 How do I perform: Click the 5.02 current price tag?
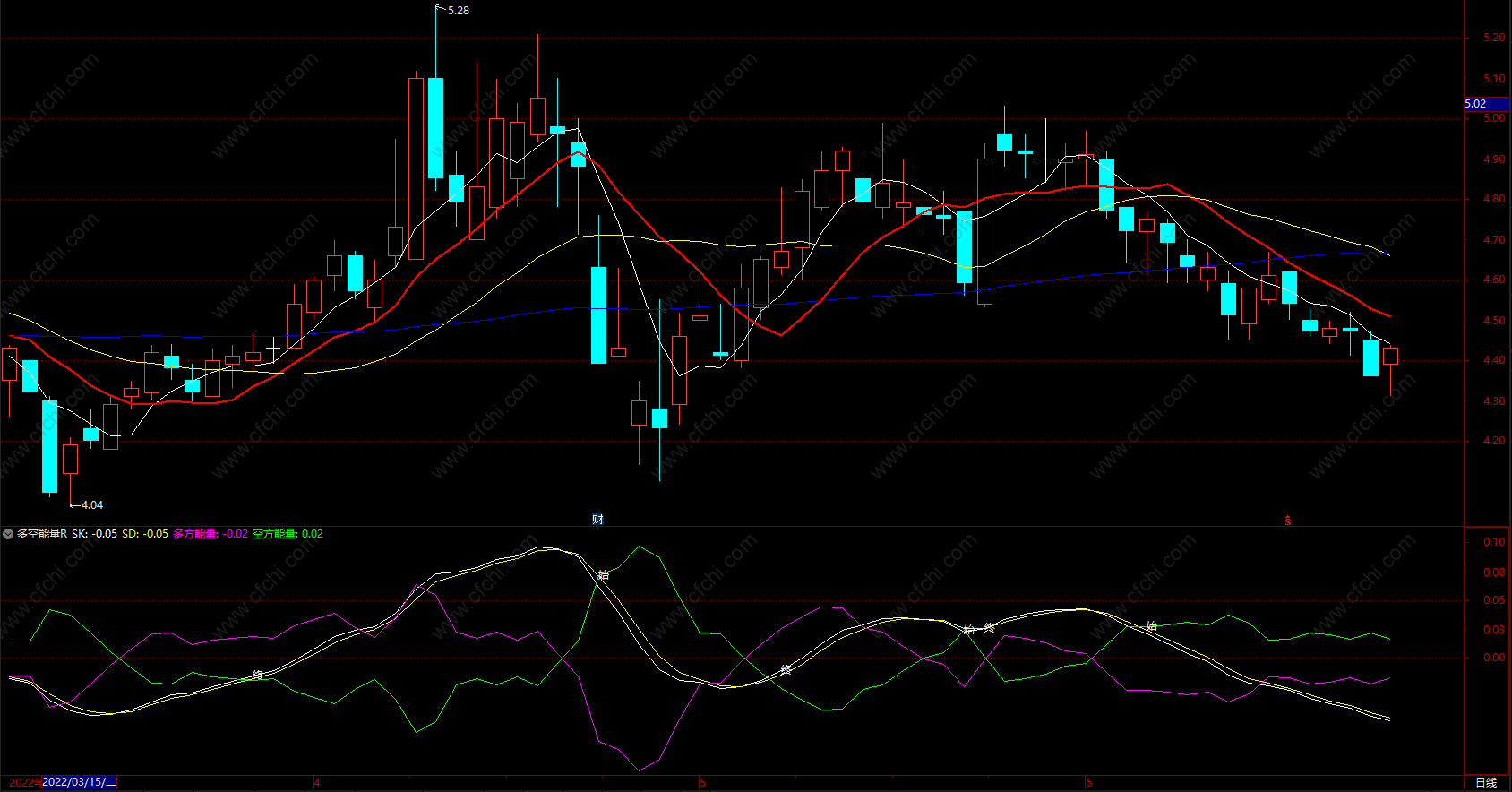[x=1486, y=104]
